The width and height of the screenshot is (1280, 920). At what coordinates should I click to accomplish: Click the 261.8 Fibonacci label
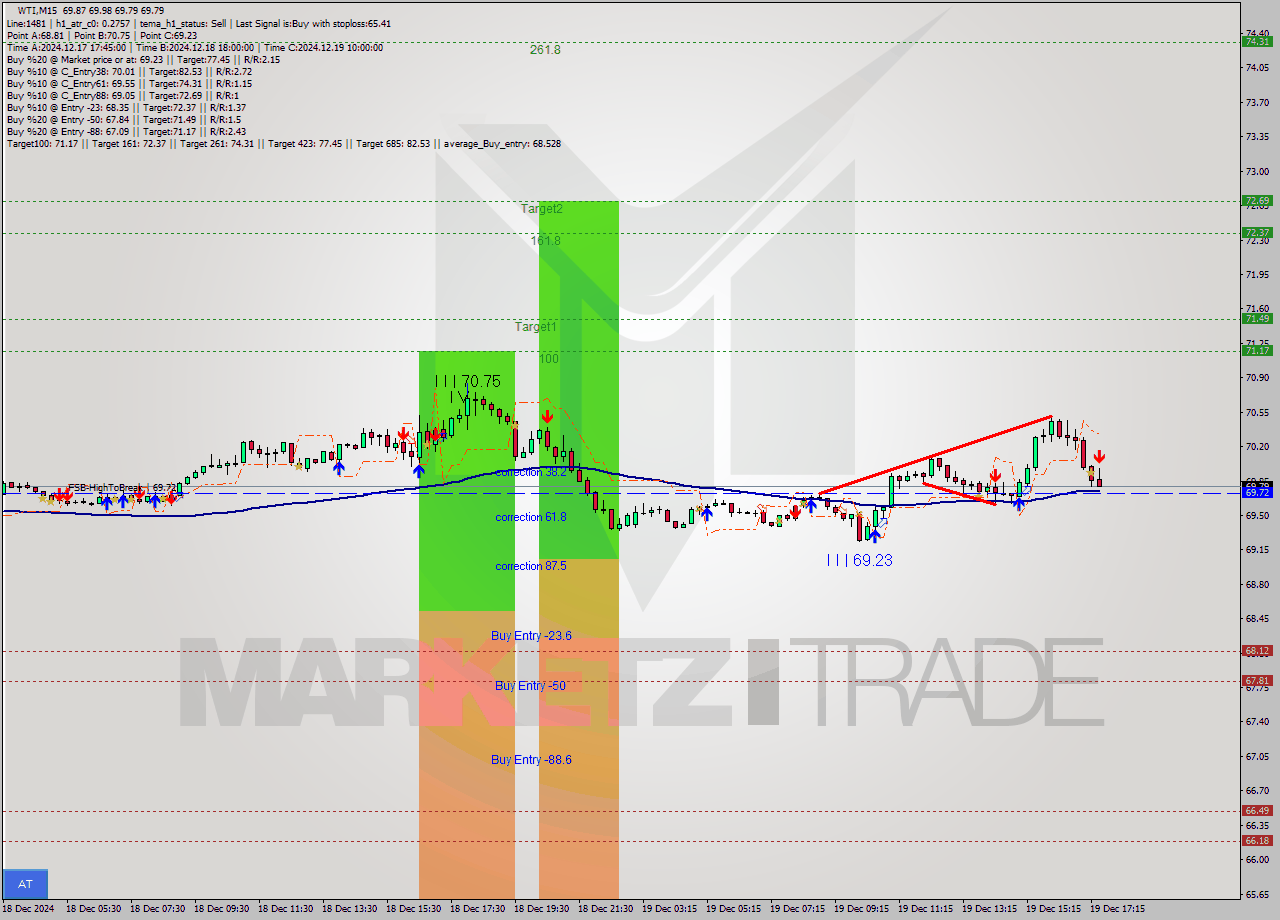[x=545, y=50]
